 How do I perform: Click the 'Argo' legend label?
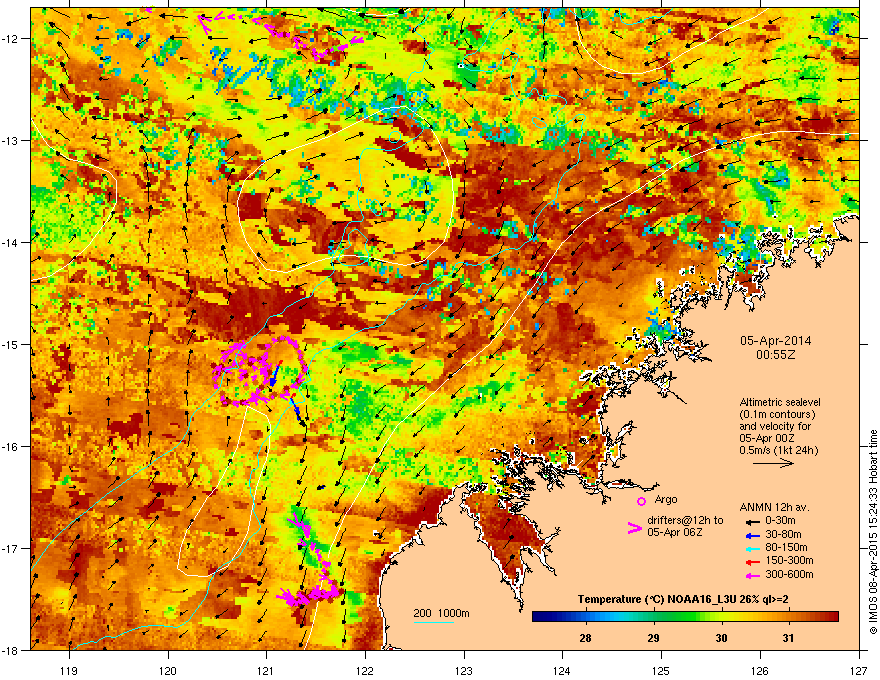click(x=666, y=499)
